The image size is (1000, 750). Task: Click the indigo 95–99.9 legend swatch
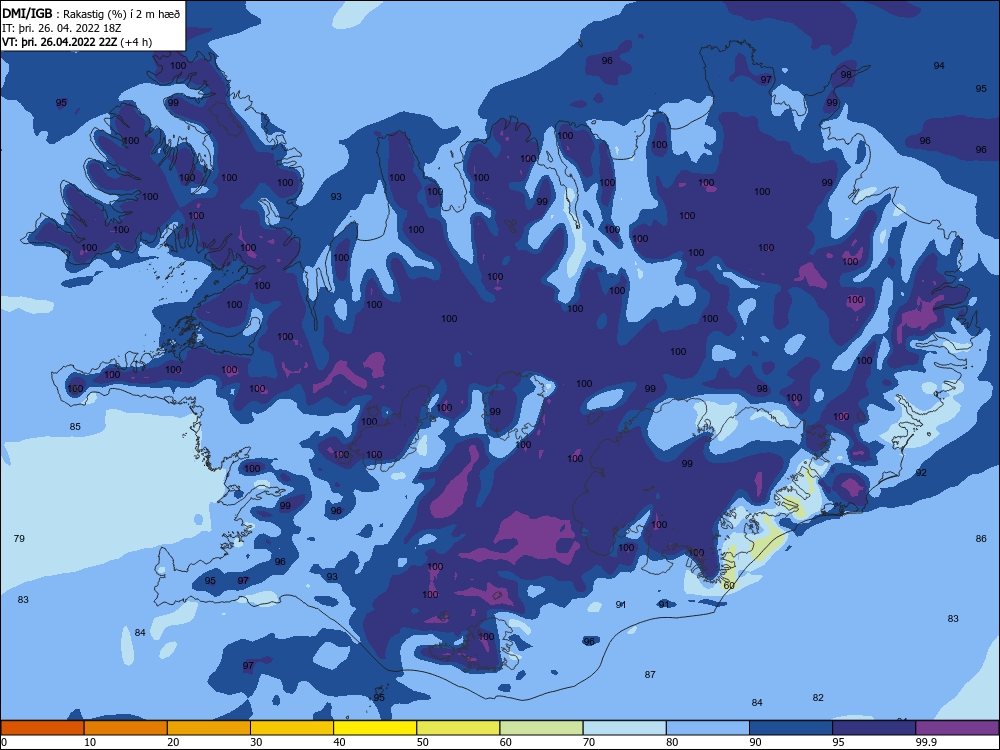tap(874, 728)
